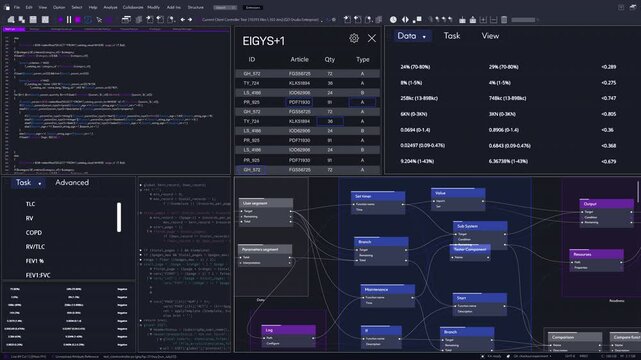Open the Analyze menu
This screenshot has height=360, width=641.
pyautogui.click(x=110, y=7)
